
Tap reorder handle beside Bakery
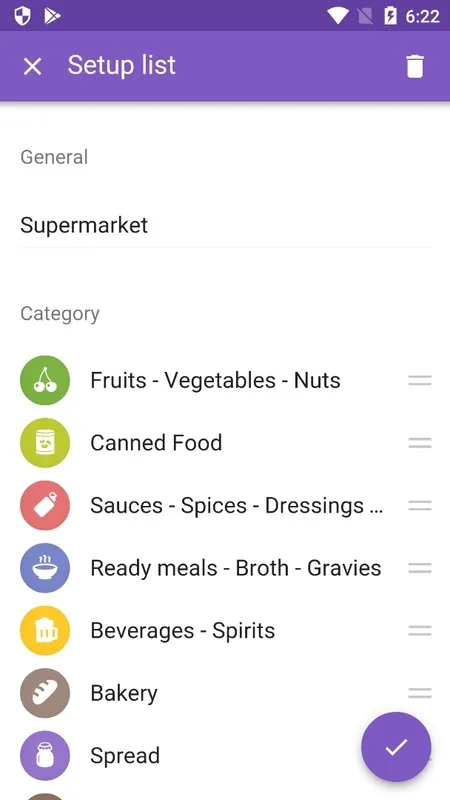pyautogui.click(x=420, y=693)
